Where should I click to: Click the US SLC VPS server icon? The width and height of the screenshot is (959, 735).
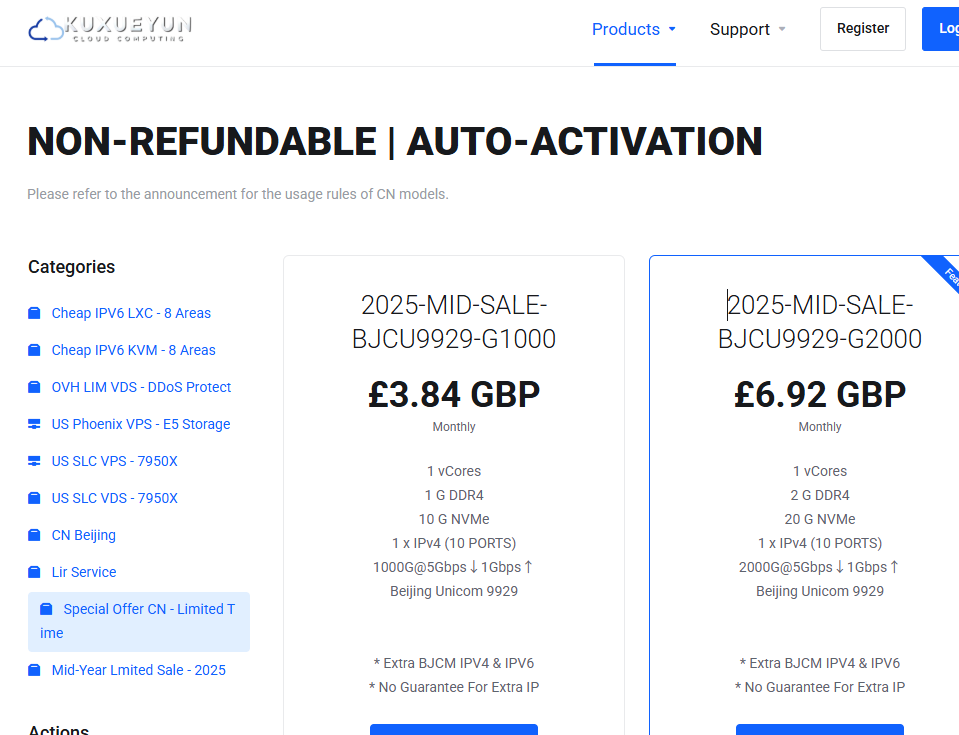(34, 461)
